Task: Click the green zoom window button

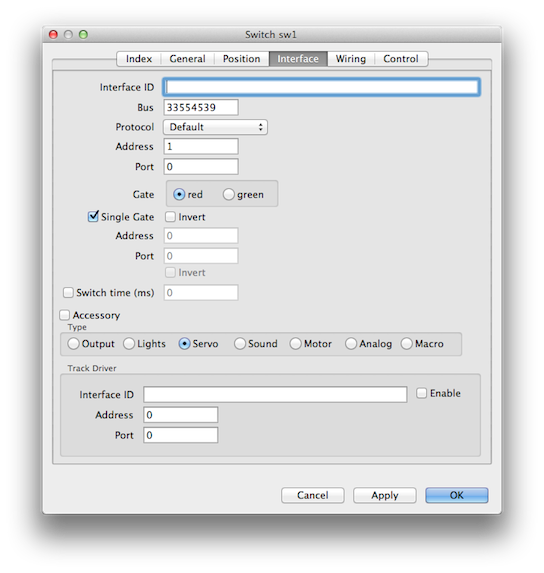Action: pos(83,34)
